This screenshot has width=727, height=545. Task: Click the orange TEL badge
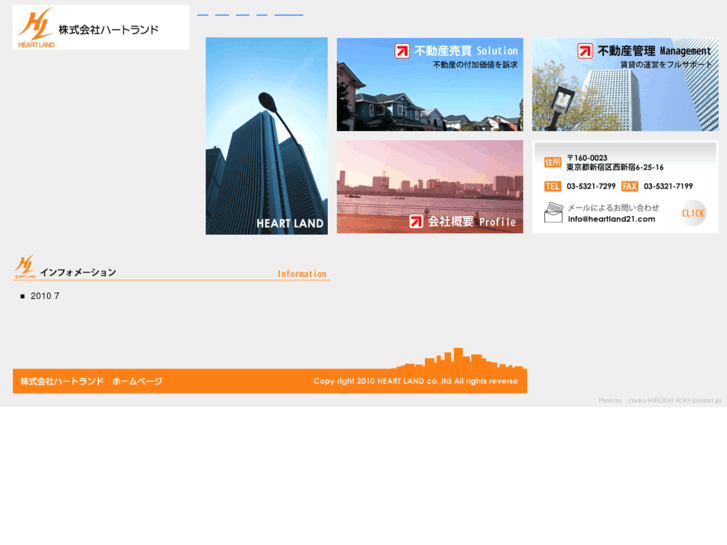tap(552, 186)
